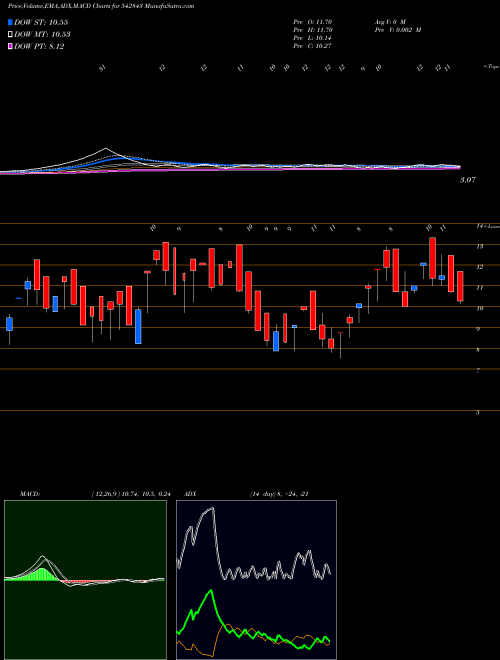Click the white ADX line peak
500x660 pixels.
click(211, 508)
